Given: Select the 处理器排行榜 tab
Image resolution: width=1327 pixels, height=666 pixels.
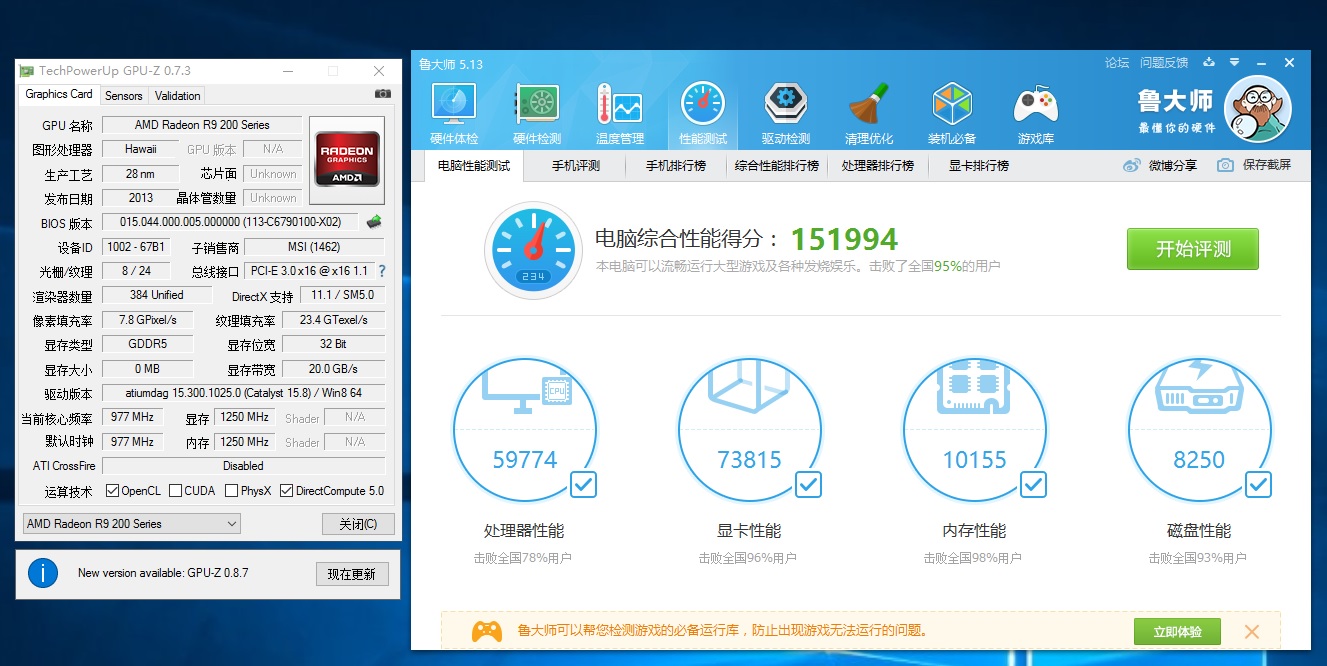Looking at the screenshot, I should point(878,166).
